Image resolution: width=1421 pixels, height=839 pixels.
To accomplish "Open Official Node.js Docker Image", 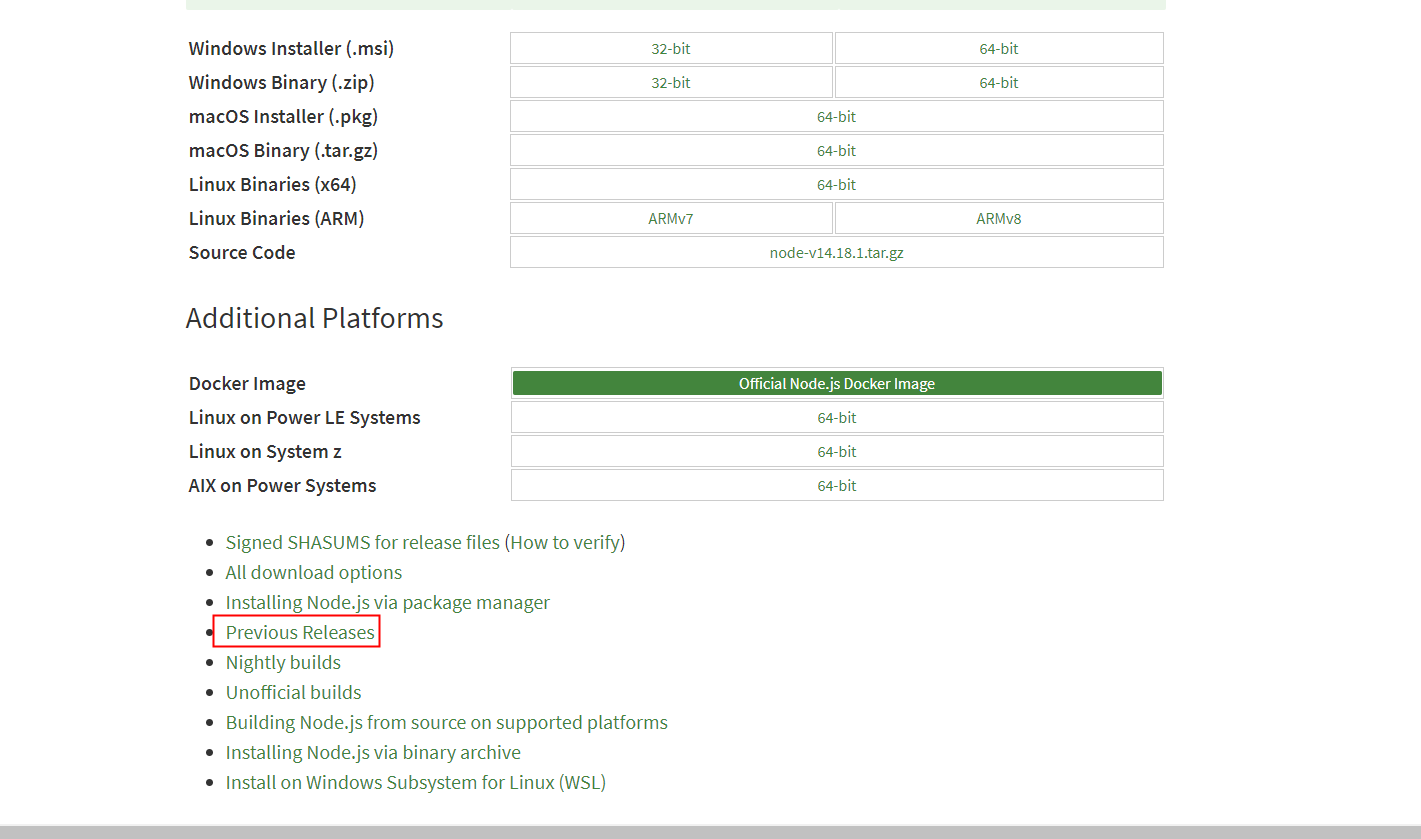I will pos(837,383).
